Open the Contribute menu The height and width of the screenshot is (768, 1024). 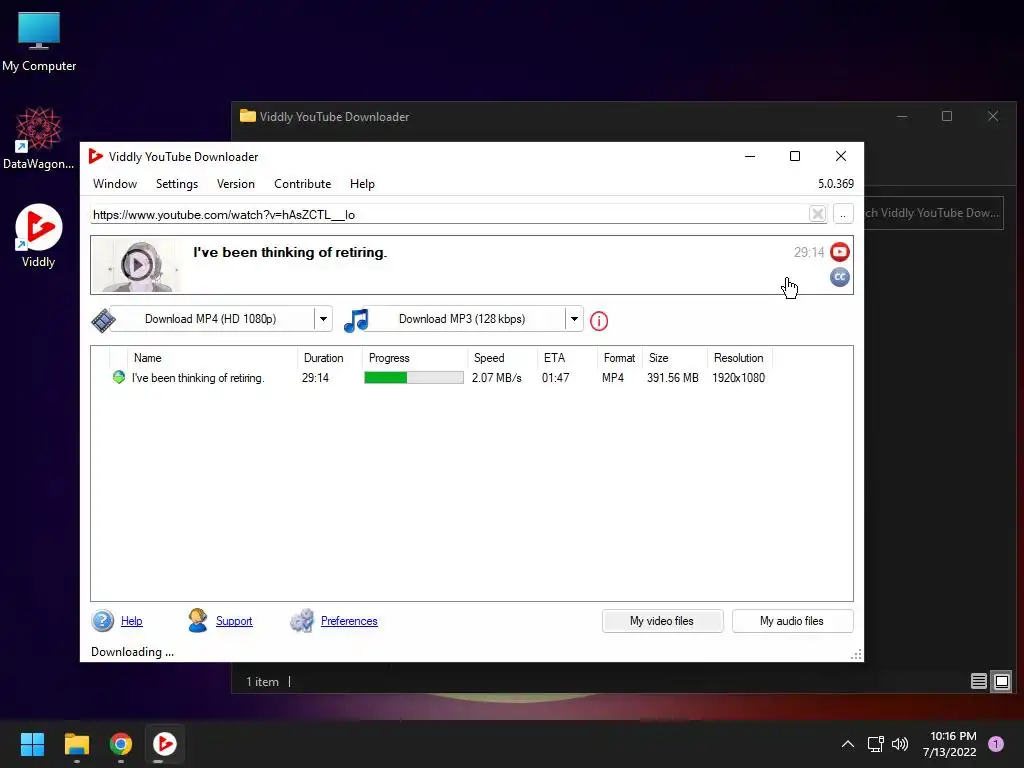(x=302, y=184)
